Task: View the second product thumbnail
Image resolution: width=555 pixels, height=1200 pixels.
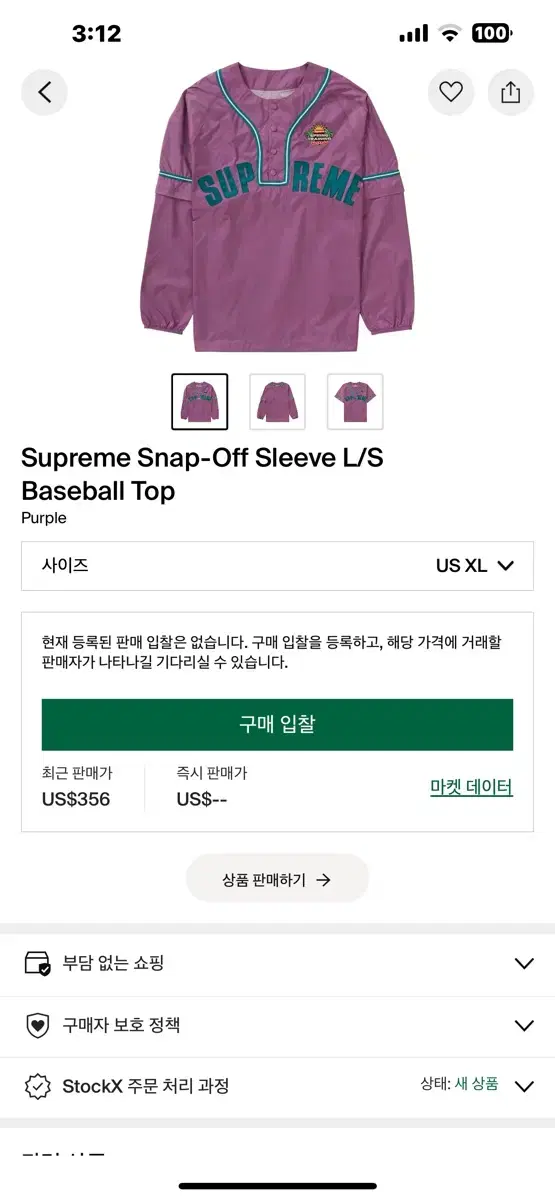Action: click(277, 401)
